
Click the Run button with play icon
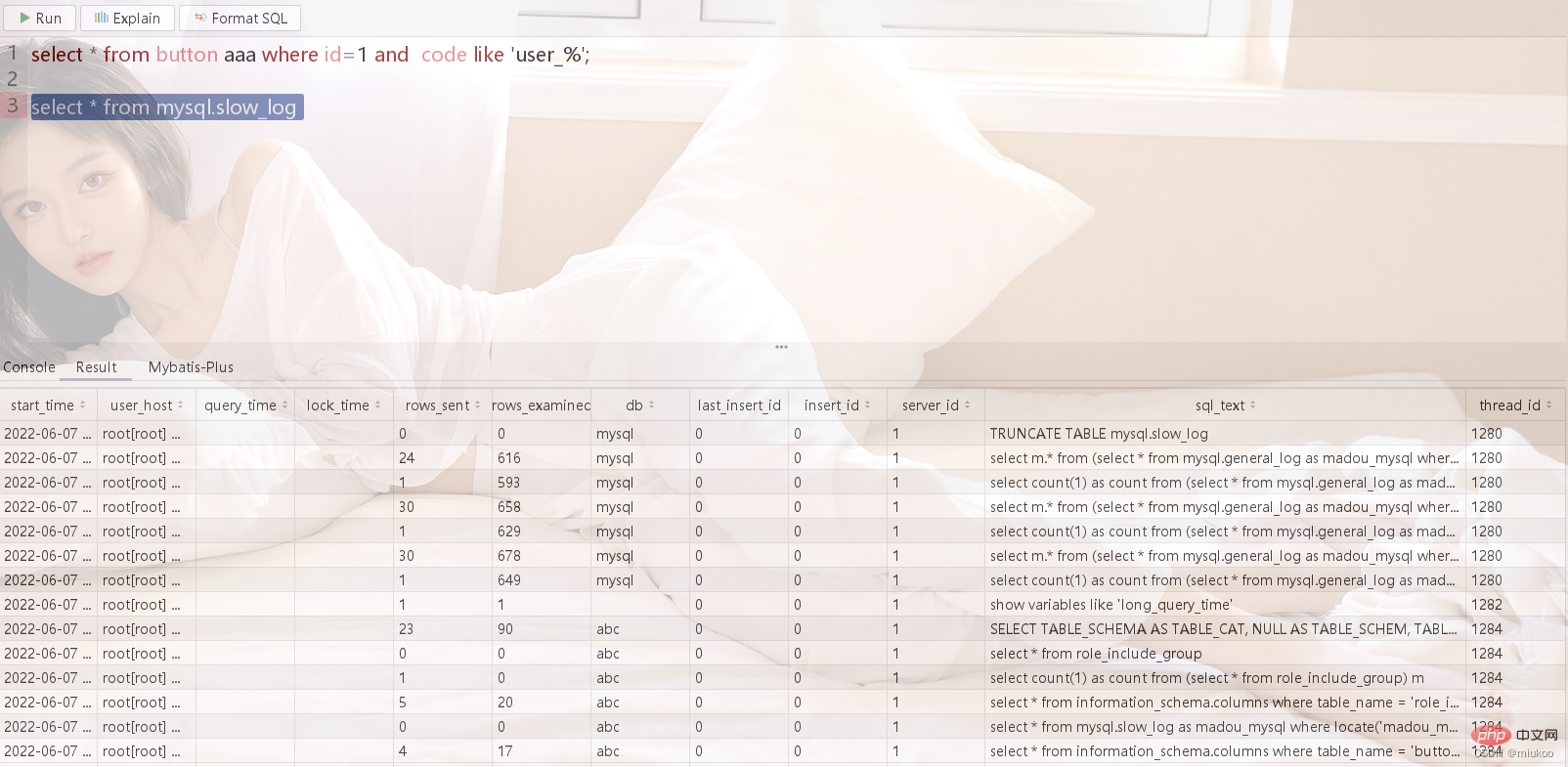[40, 19]
